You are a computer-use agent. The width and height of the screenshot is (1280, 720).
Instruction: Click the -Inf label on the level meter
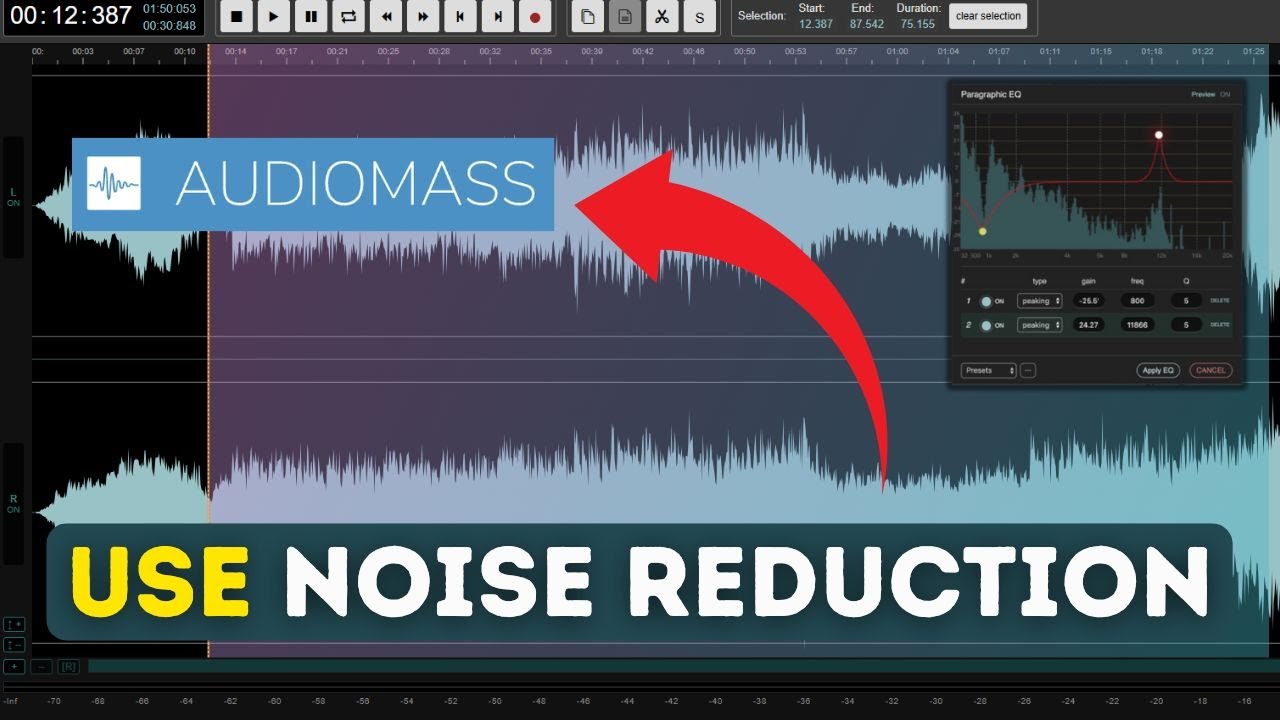(x=10, y=701)
